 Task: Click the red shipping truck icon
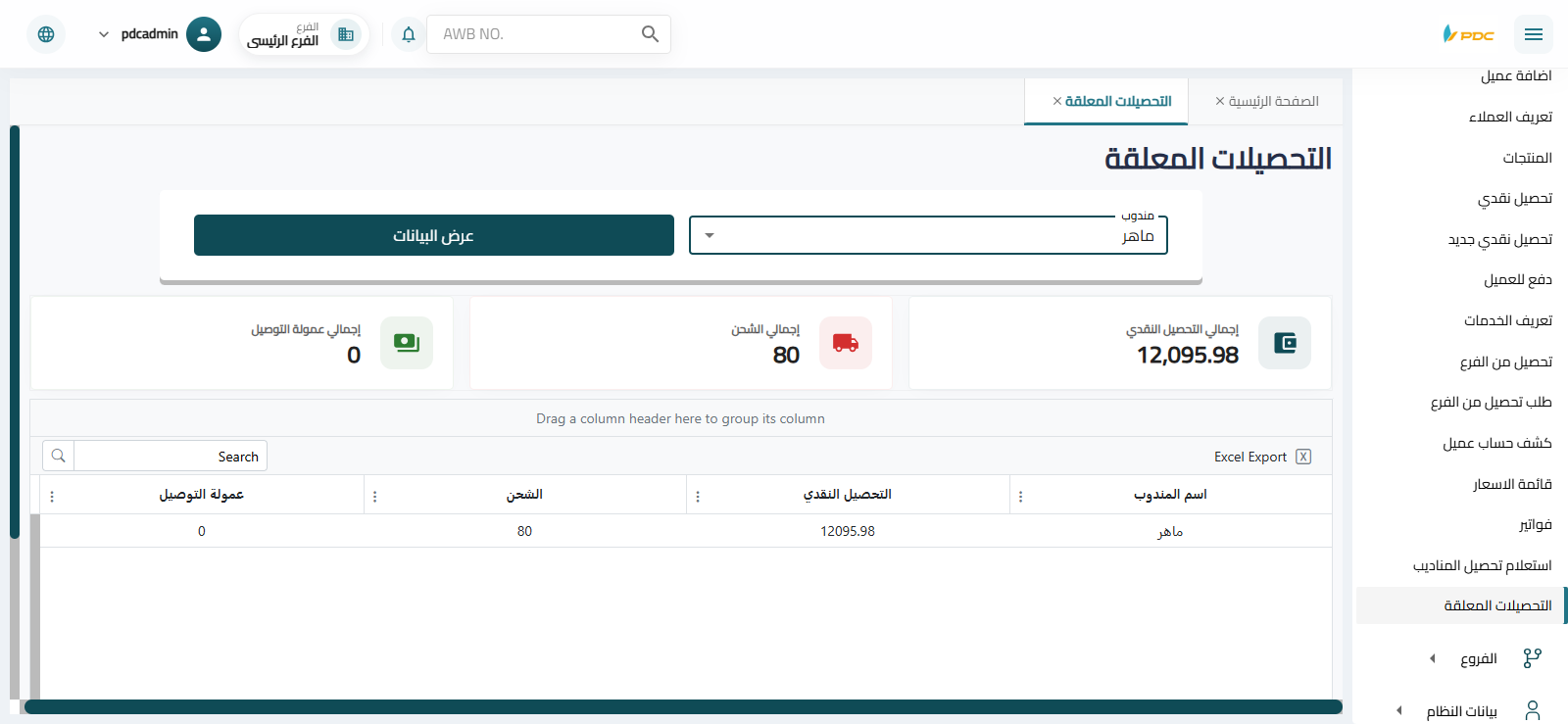pyautogui.click(x=846, y=343)
